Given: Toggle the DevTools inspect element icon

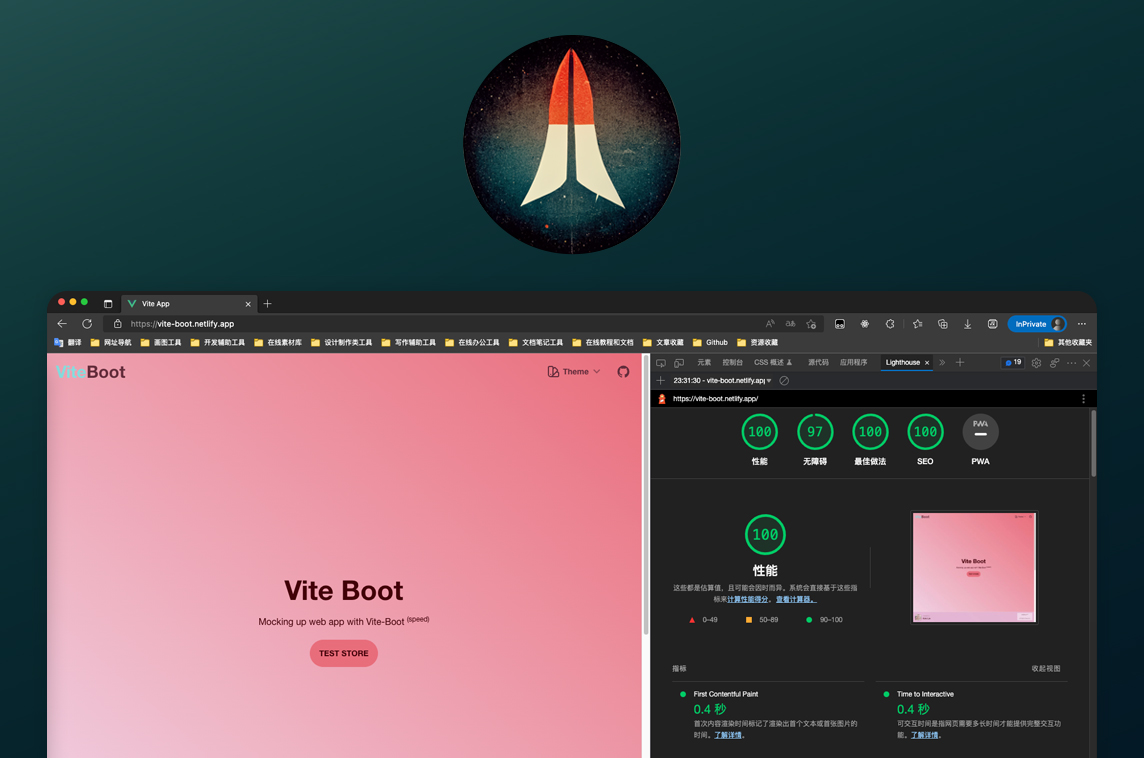Looking at the screenshot, I should pyautogui.click(x=661, y=363).
